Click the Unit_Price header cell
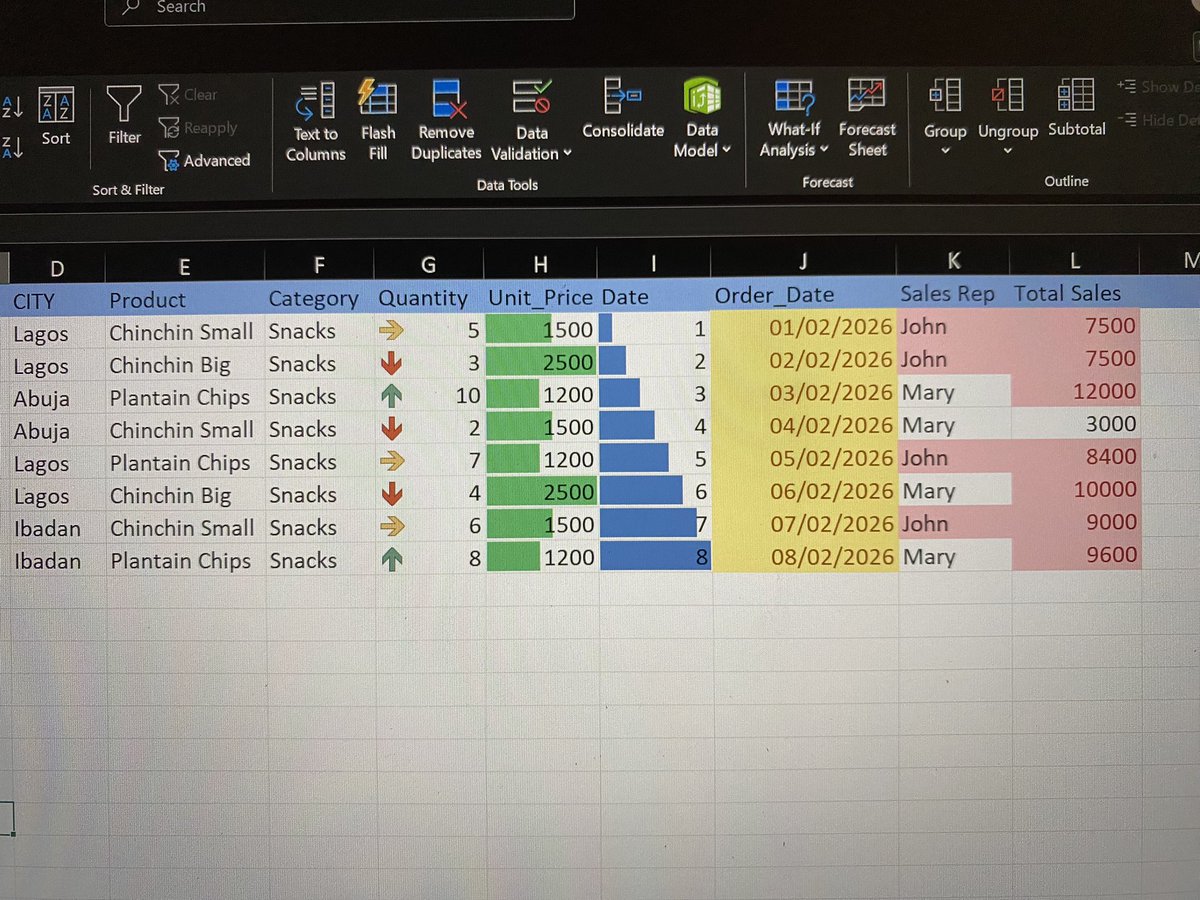The image size is (1200, 900). coord(540,297)
